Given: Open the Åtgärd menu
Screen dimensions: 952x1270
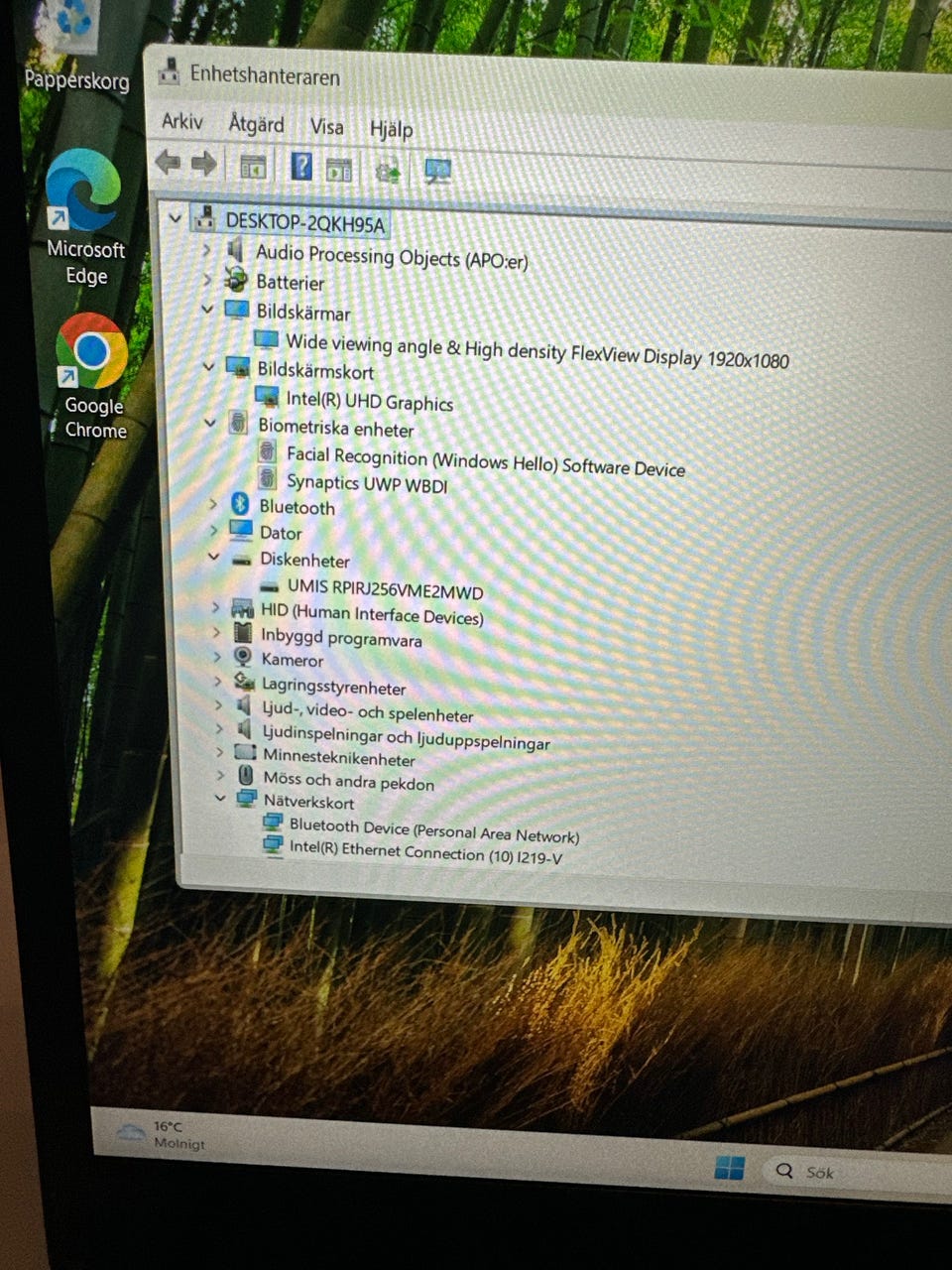Looking at the screenshot, I should click(256, 124).
